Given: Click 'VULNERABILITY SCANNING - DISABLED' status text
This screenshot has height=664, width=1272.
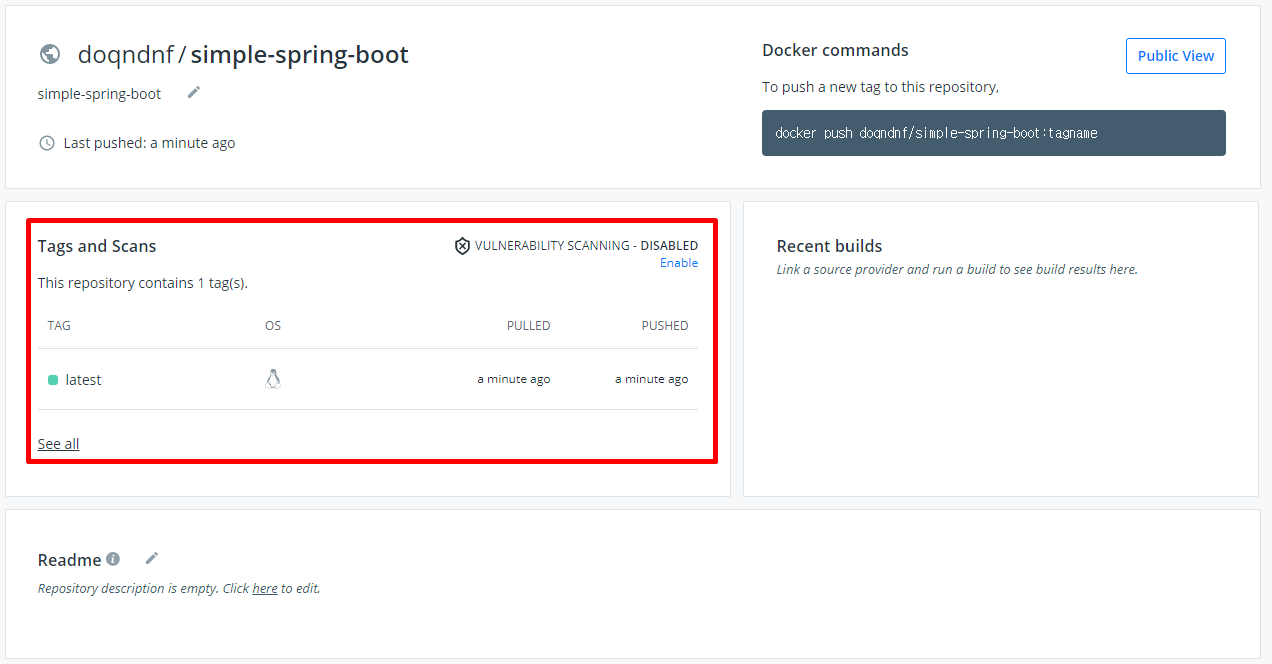Looking at the screenshot, I should click(587, 246).
